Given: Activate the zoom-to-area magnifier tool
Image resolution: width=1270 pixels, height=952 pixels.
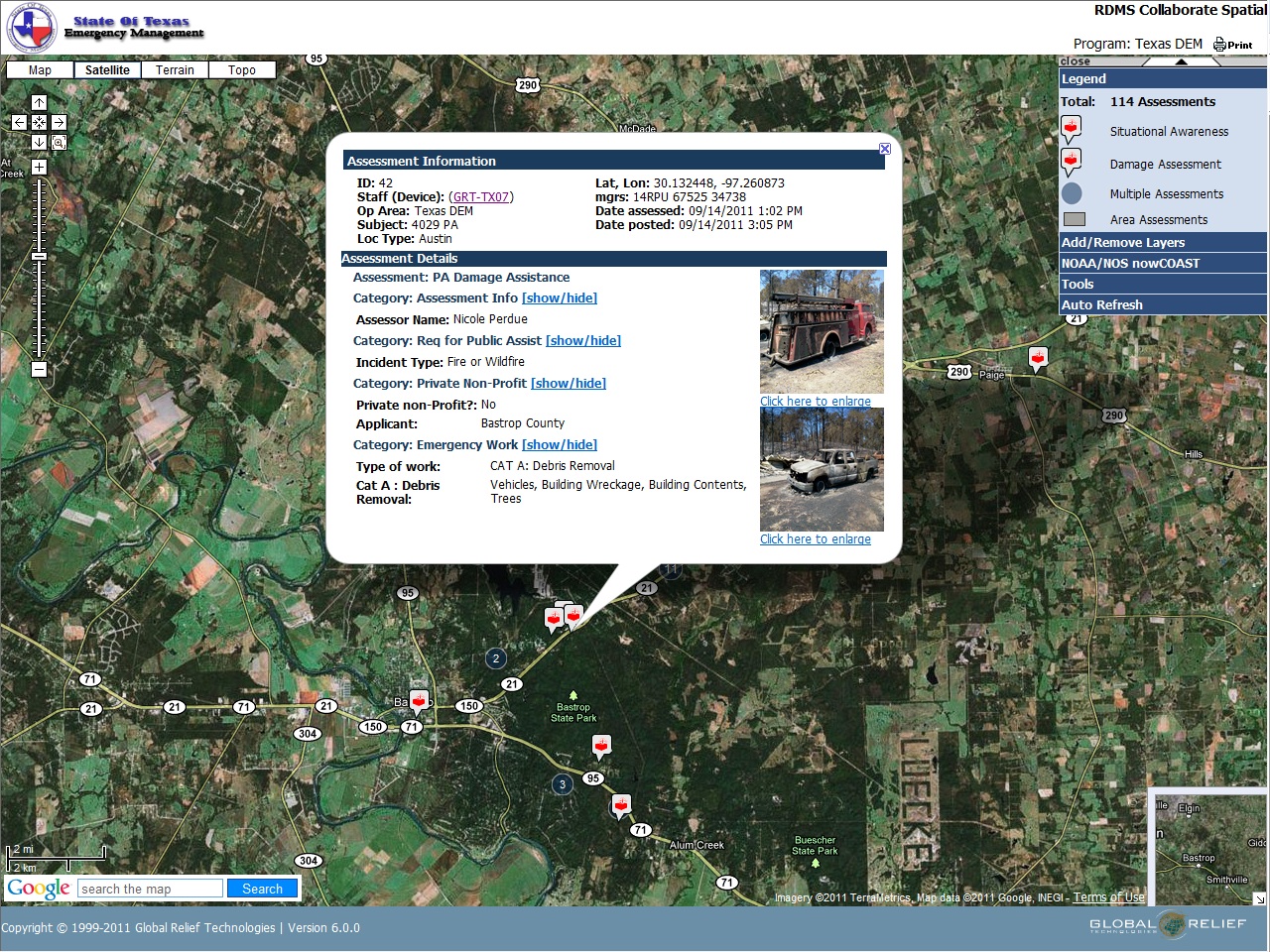Looking at the screenshot, I should (59, 143).
